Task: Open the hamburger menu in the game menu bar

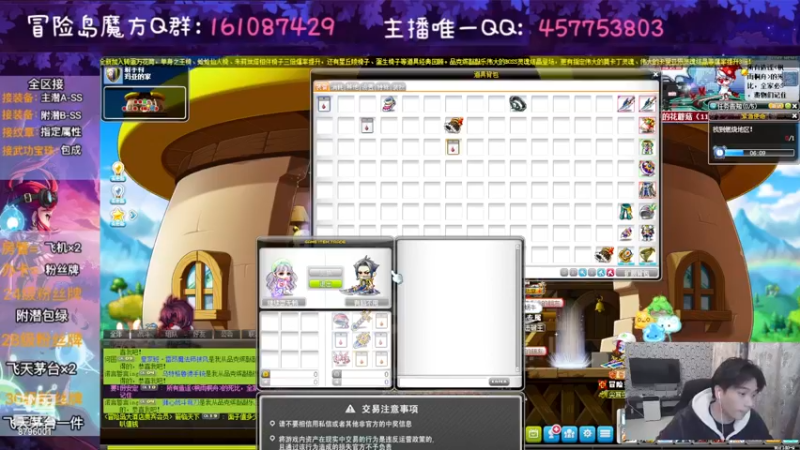Action: [605, 434]
